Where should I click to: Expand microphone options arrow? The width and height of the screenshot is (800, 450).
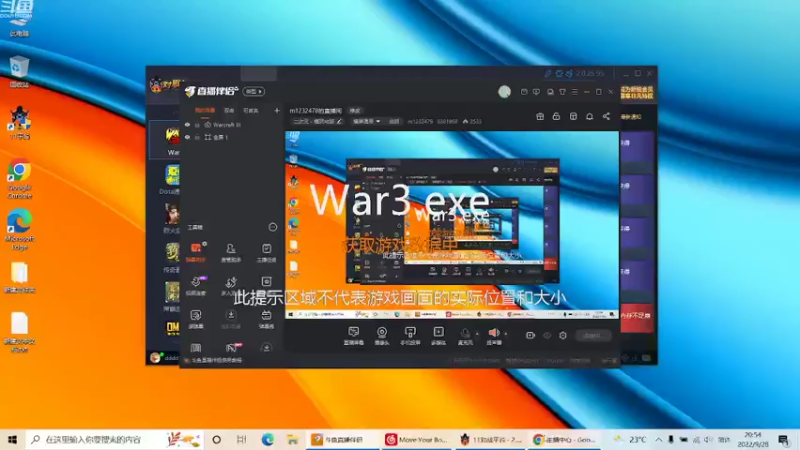(477, 334)
